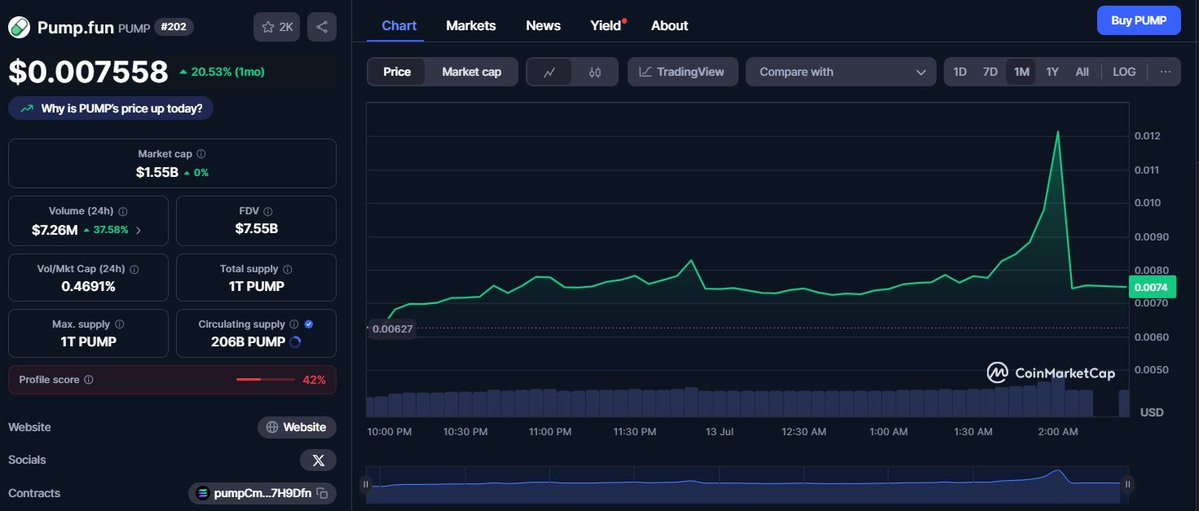The image size is (1199, 511).
Task: Click the star watchlist icon
Action: [x=268, y=27]
